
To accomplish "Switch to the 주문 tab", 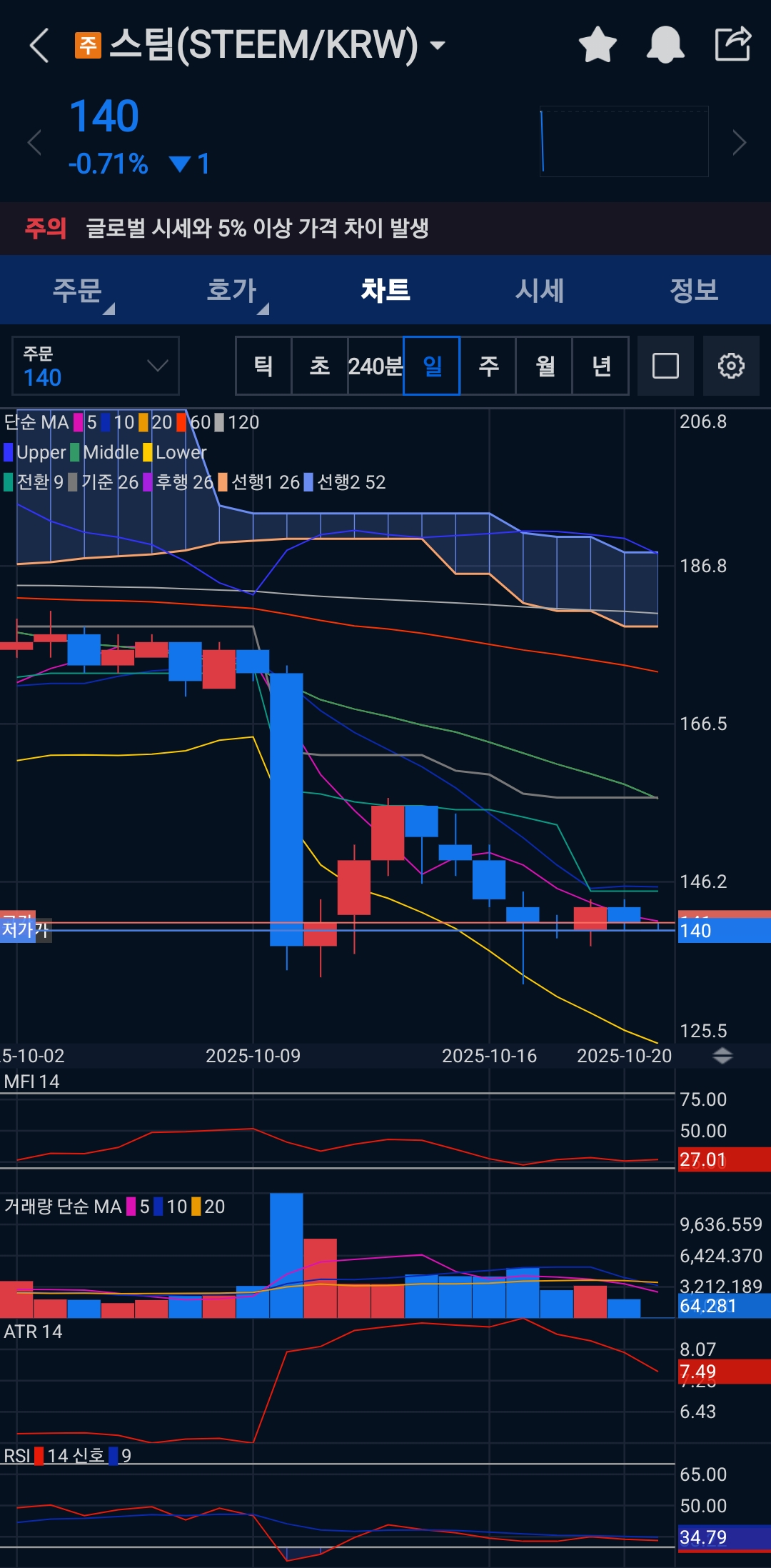I will point(77,290).
